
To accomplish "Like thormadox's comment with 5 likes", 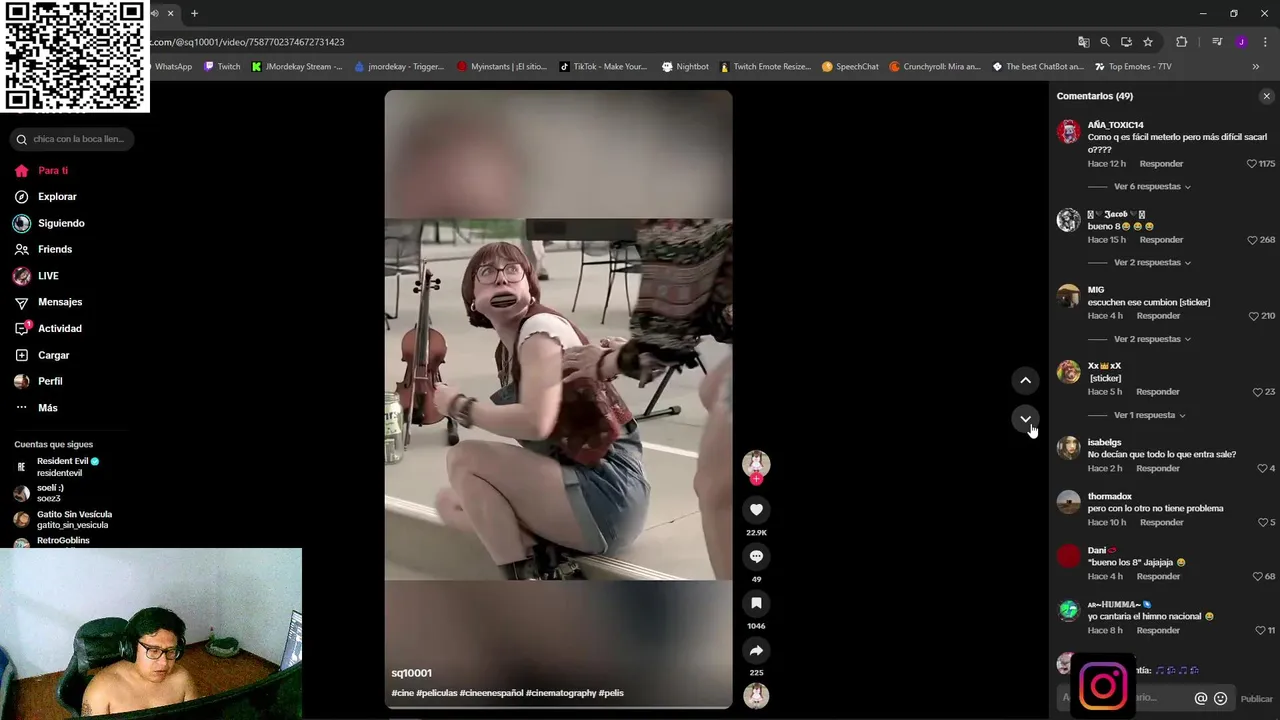I will click(1262, 523).
